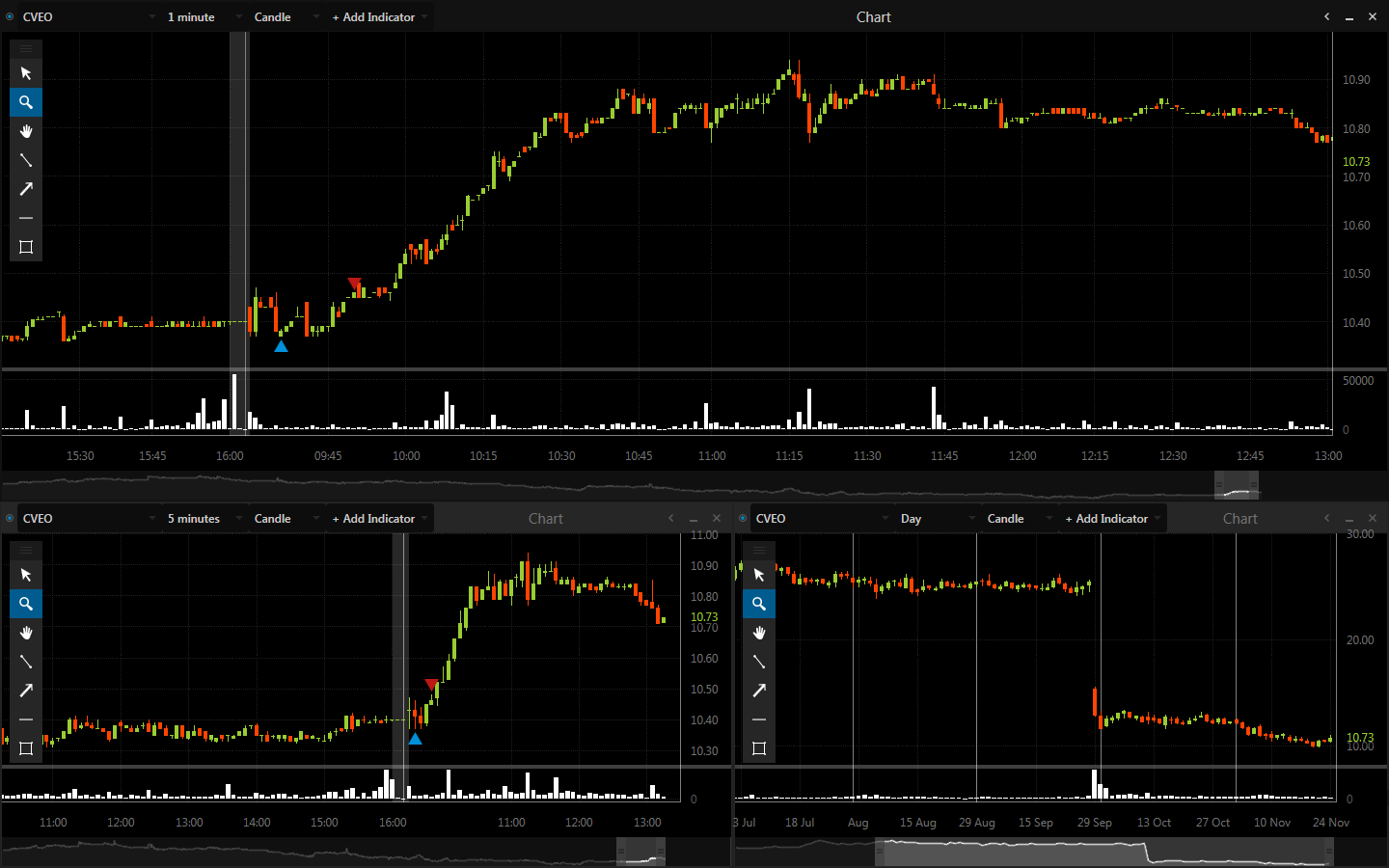The height and width of the screenshot is (868, 1389).
Task: Minimize the 1 minute chart panel
Action: tap(1349, 17)
